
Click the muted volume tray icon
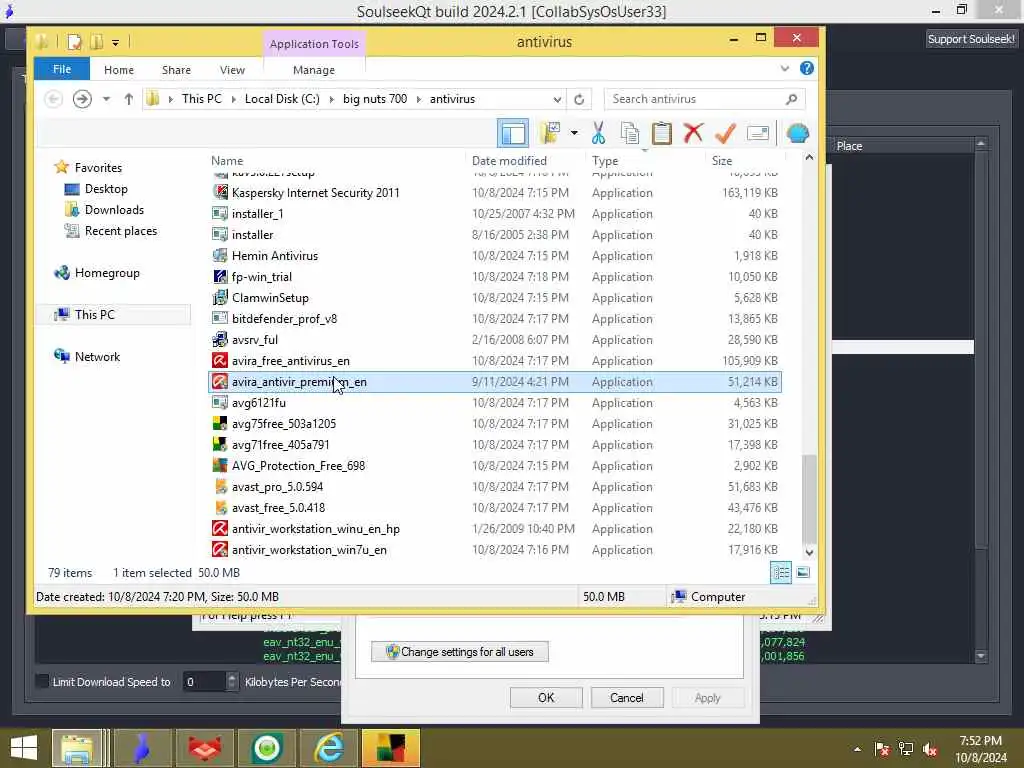[x=930, y=749]
